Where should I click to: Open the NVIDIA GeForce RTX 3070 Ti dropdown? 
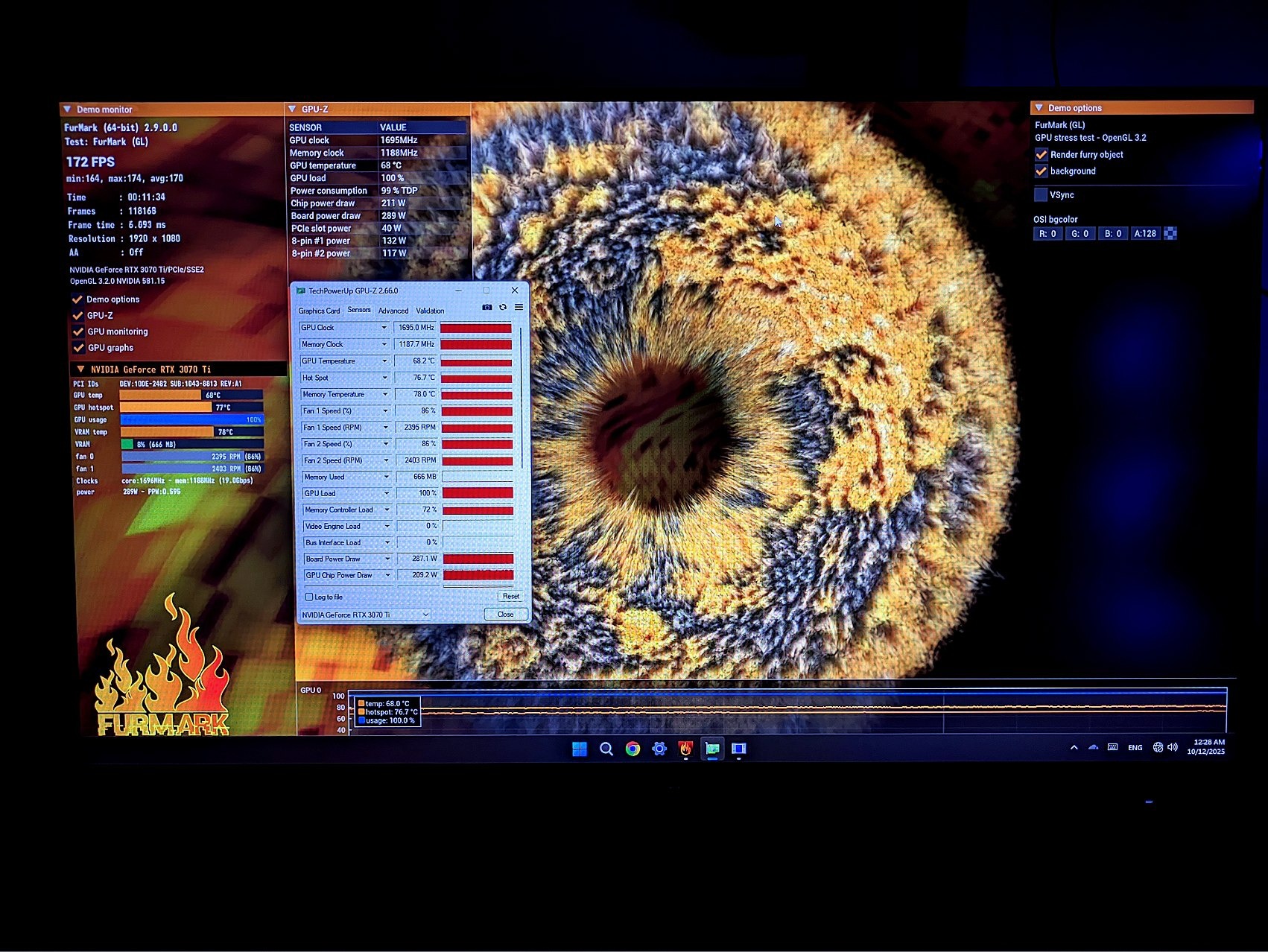click(x=364, y=615)
